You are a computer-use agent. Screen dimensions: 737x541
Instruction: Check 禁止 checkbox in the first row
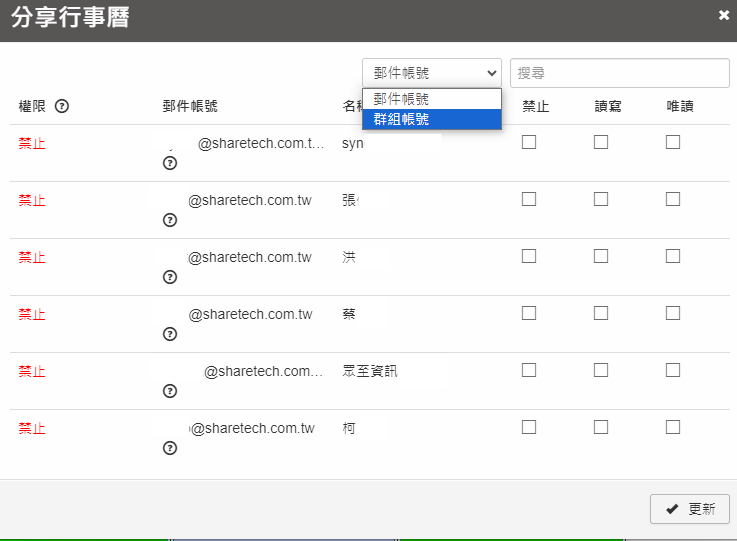pos(529,142)
